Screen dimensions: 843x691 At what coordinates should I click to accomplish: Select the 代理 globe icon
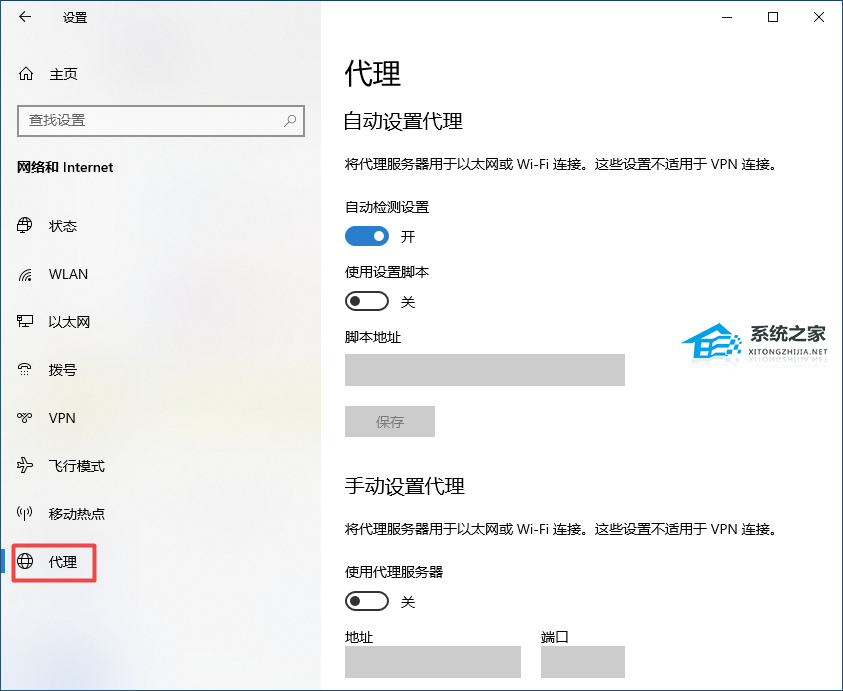click(25, 561)
